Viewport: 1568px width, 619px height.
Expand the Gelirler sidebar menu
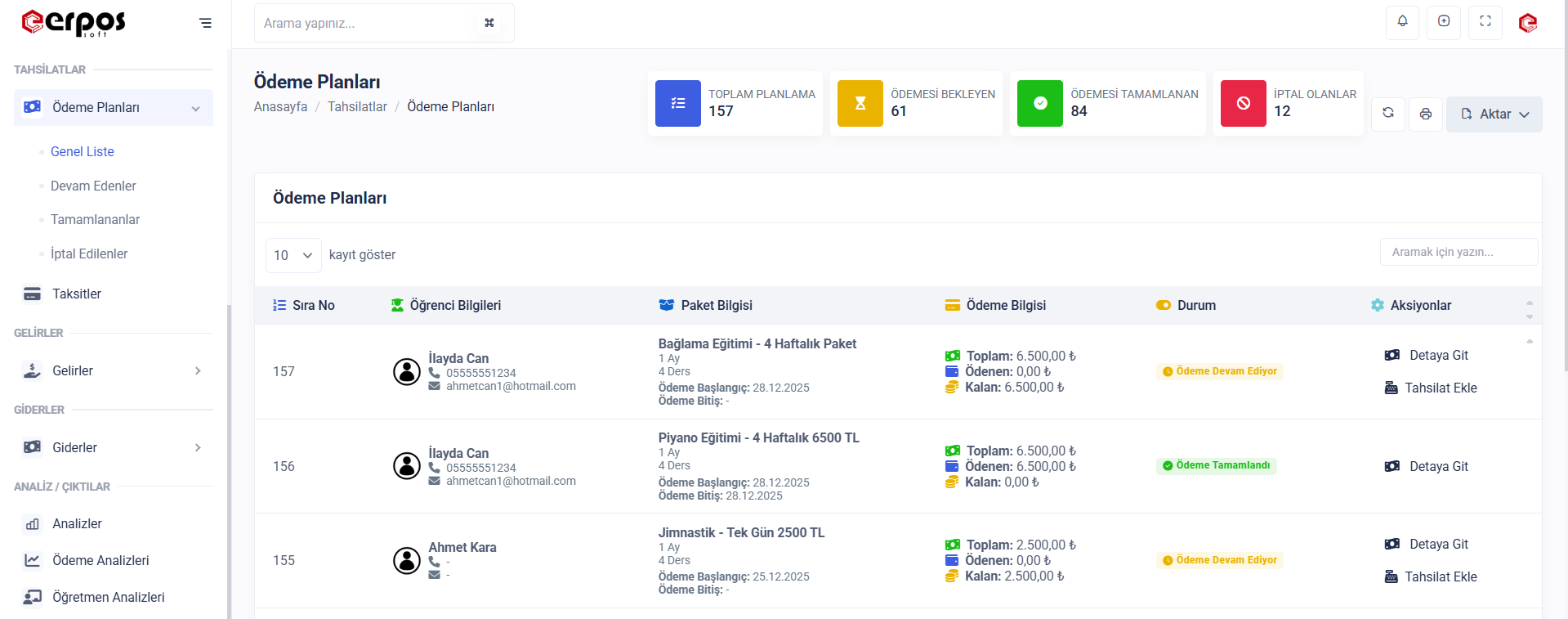[x=114, y=370]
